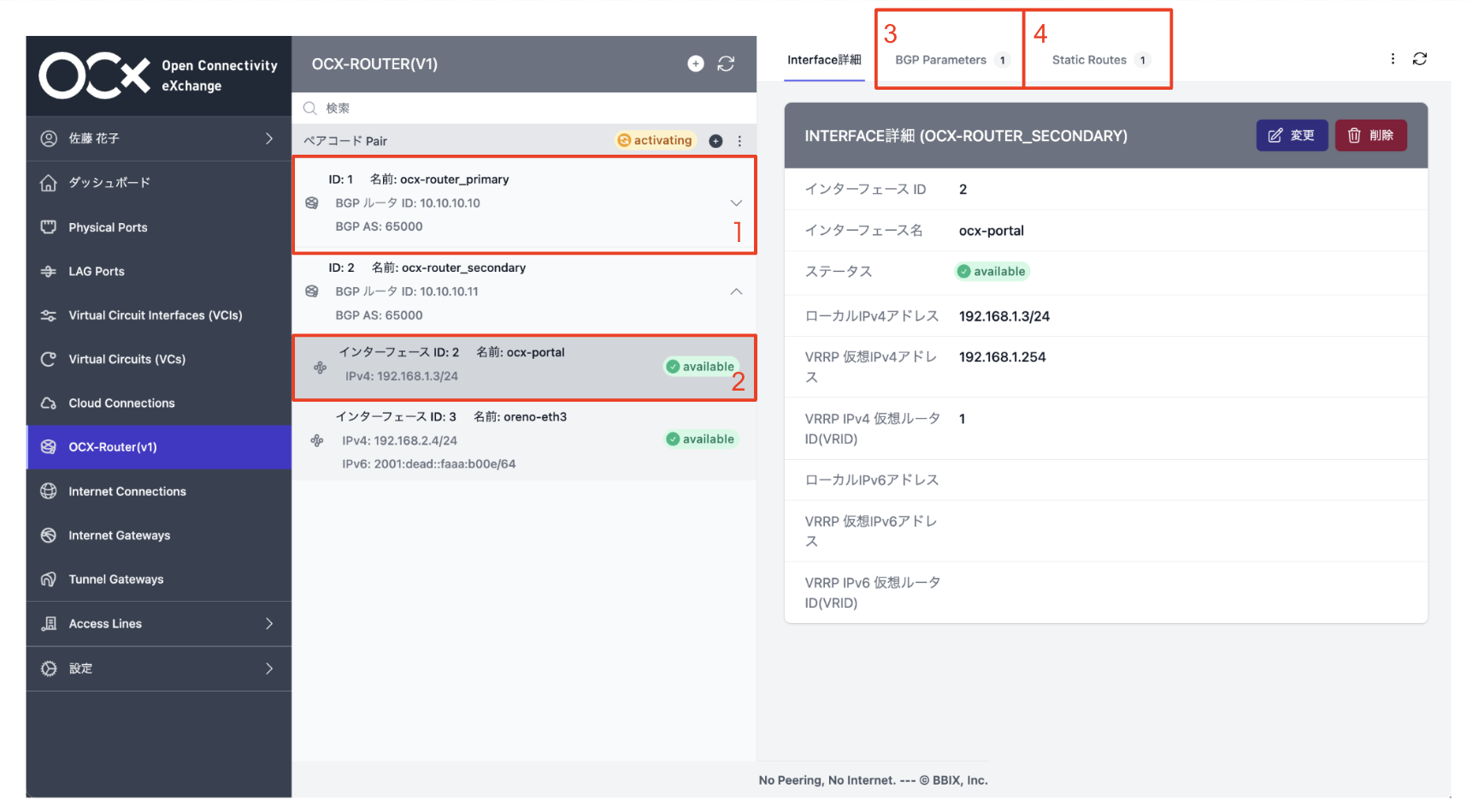Viewport: 1472px width, 812px height.
Task: Switch to the Interface詳細 tab
Action: 824,60
